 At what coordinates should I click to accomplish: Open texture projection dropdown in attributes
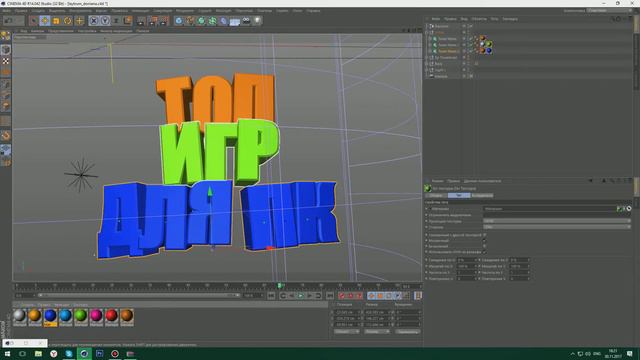557,221
